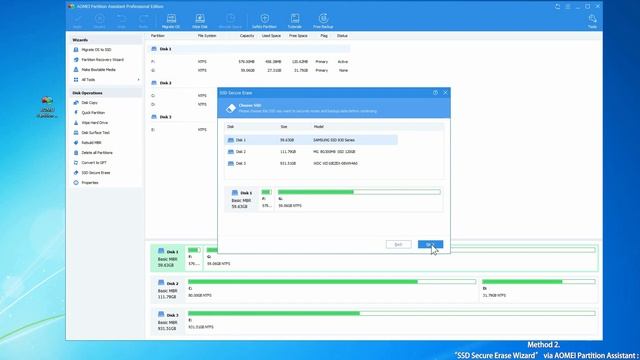Select Rebuild MBR in sidebar
Image resolution: width=640 pixels, height=360 pixels.
(x=91, y=143)
